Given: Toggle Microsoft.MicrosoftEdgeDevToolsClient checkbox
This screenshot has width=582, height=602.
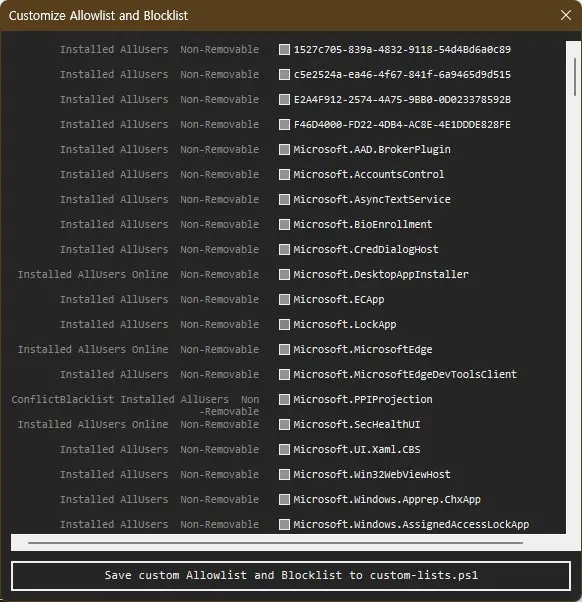Looking at the screenshot, I should [284, 374].
